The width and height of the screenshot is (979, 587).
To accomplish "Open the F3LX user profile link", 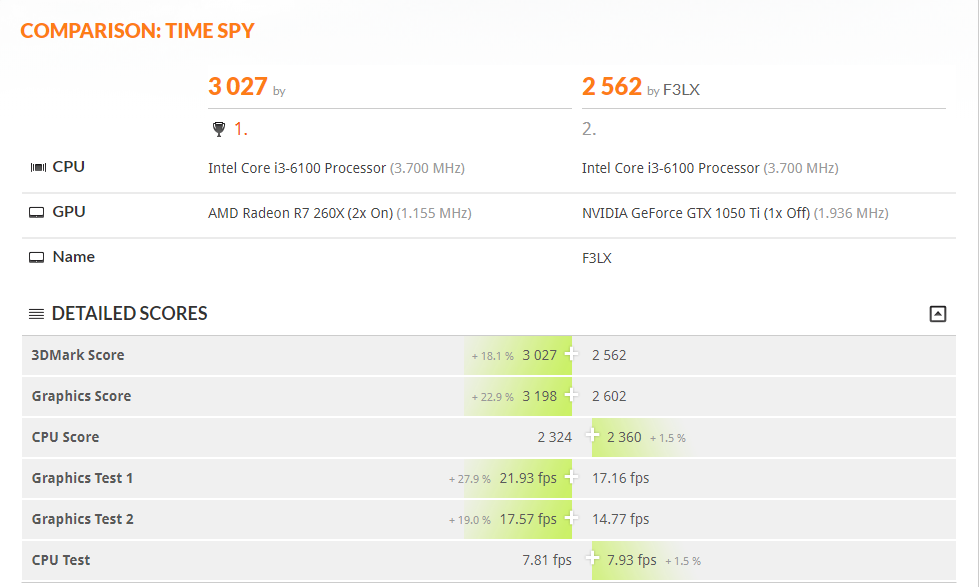I will [x=681, y=90].
